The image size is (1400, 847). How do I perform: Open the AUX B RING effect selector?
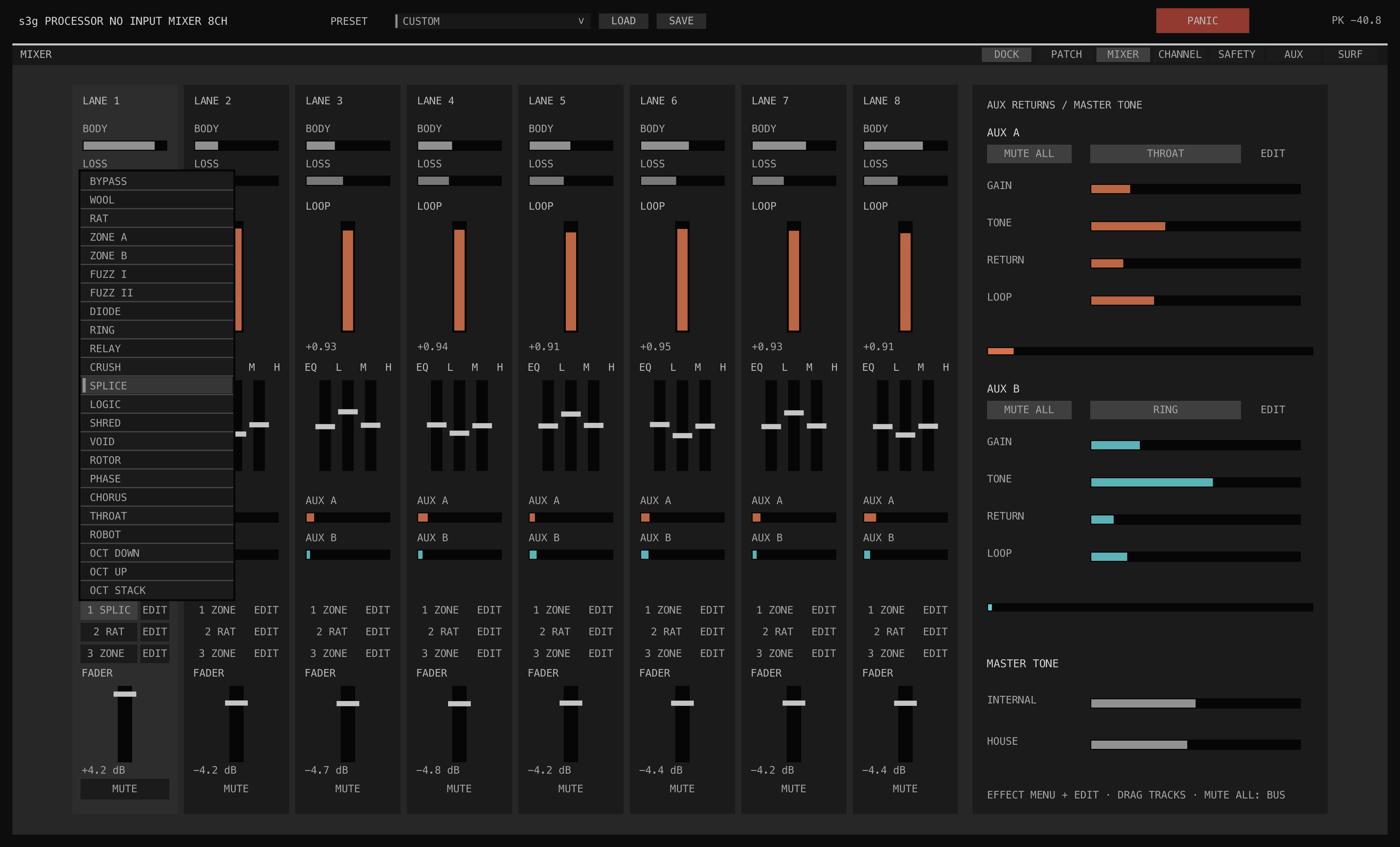1165,410
